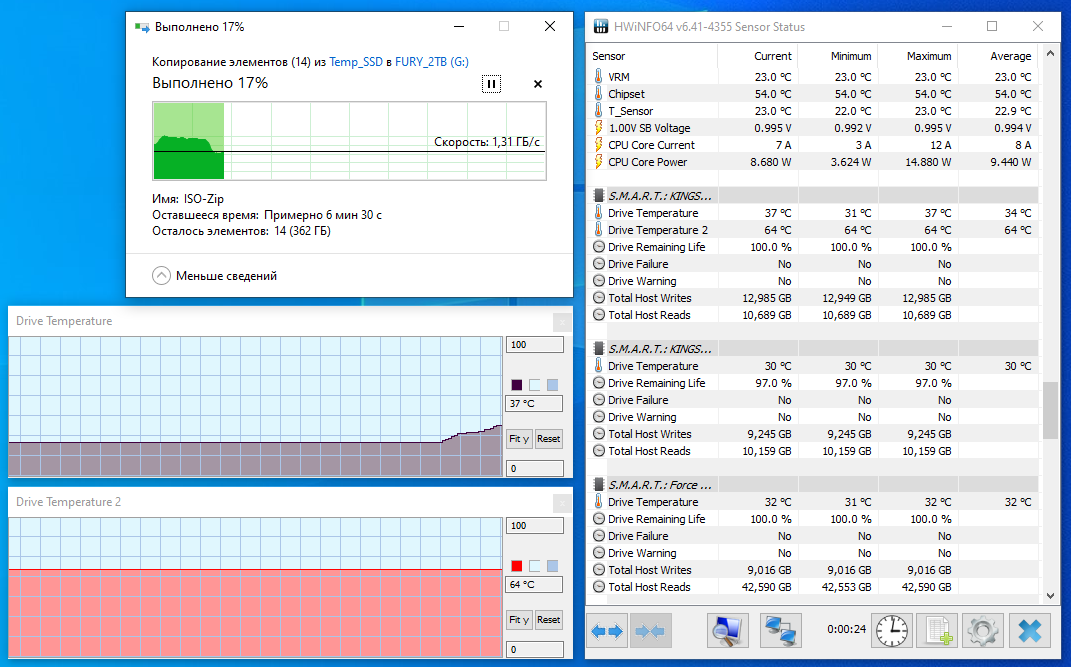
Task: Minimize the HWiNFO64 Sensor Status window
Action: click(x=947, y=27)
